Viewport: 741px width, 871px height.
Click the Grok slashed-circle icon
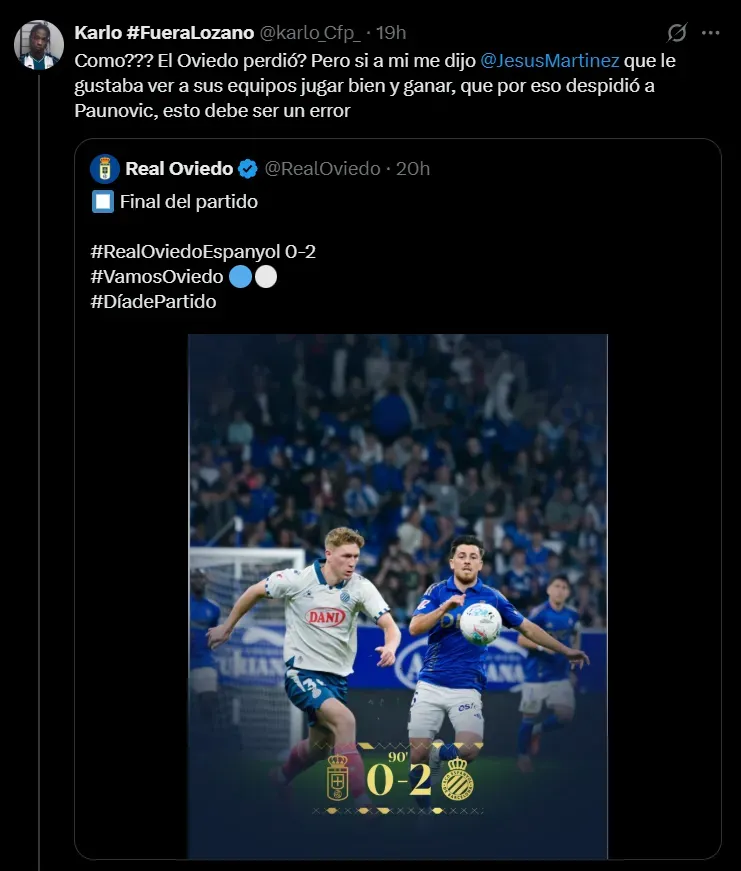[677, 33]
